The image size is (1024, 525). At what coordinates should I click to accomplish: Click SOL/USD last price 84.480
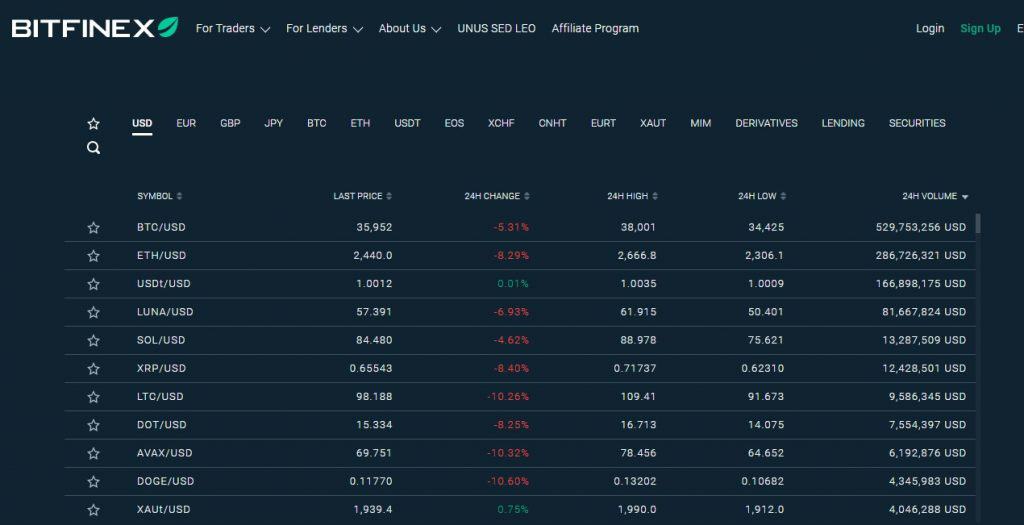pyautogui.click(x=374, y=340)
